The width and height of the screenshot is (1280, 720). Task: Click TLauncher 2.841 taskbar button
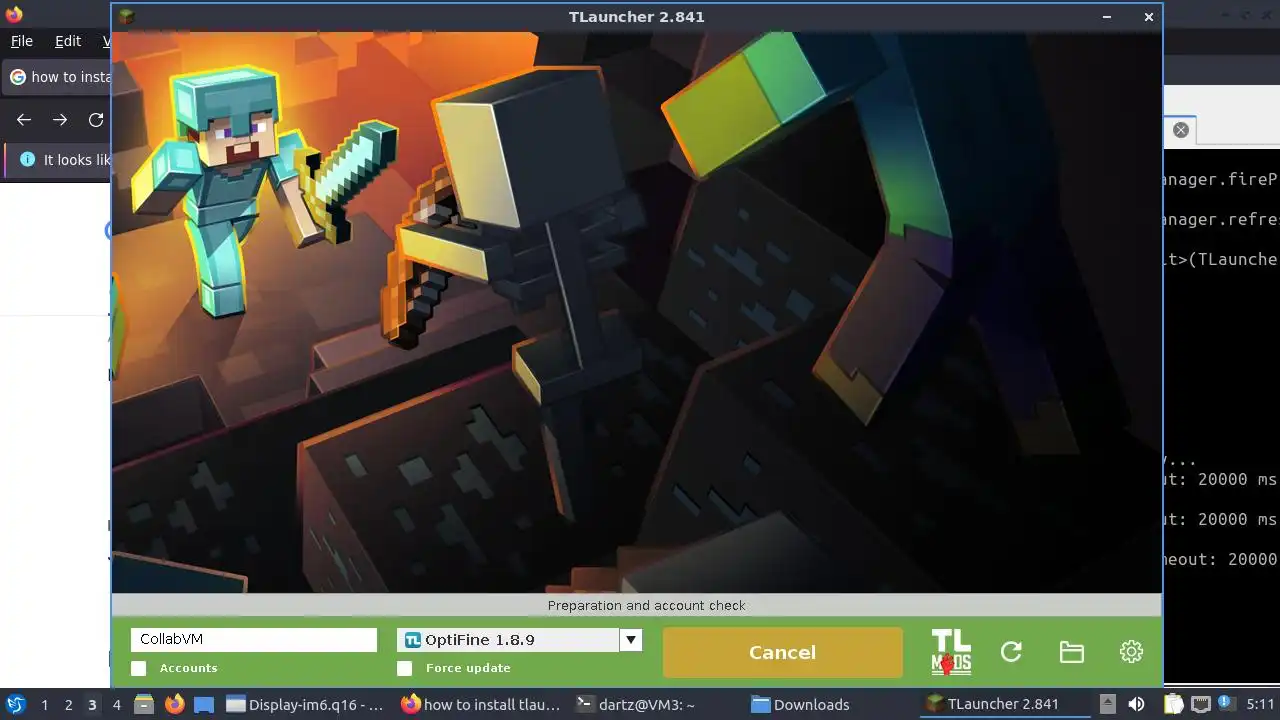(1006, 705)
